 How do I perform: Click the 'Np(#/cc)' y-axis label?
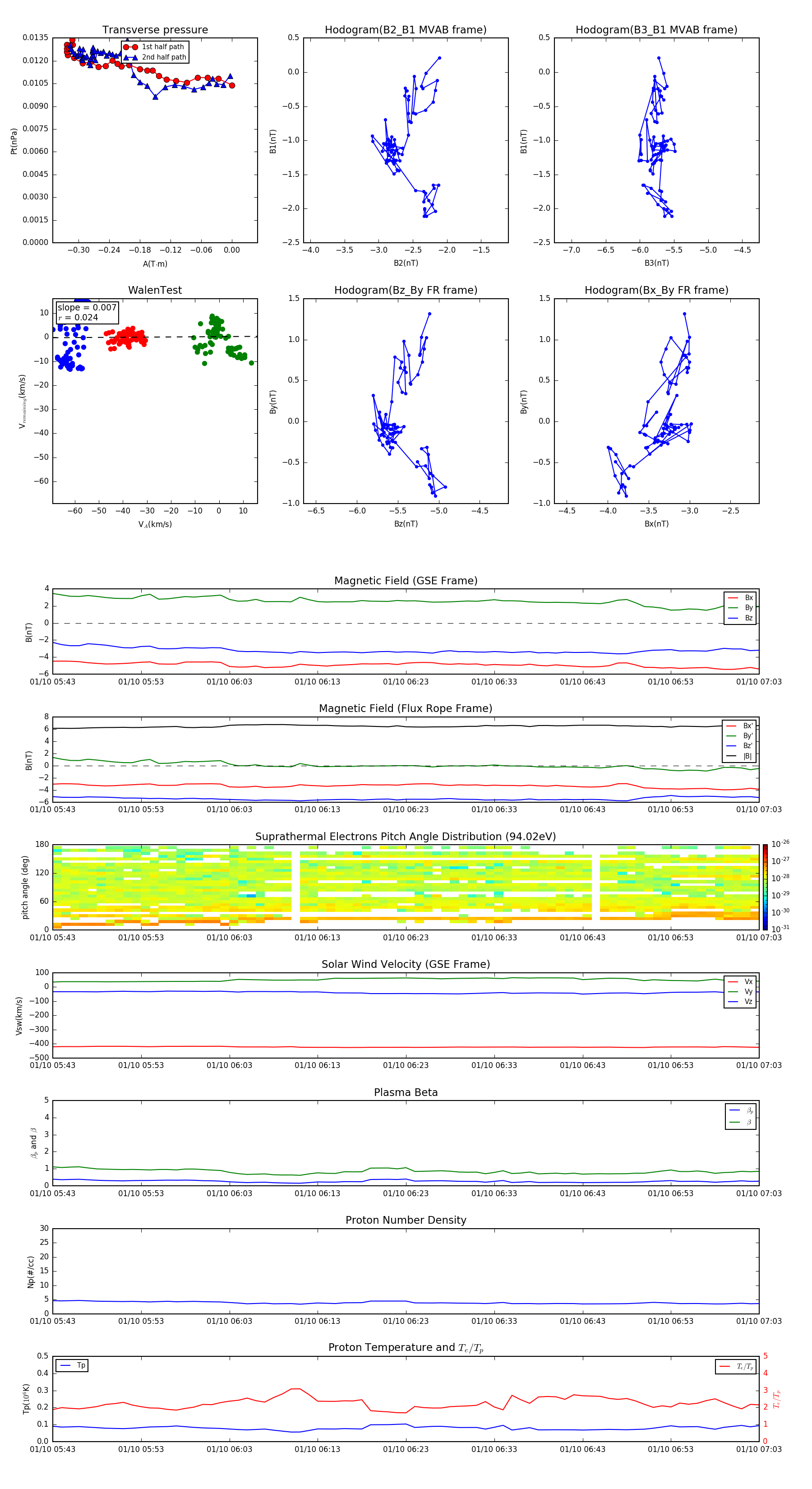[x=31, y=1272]
